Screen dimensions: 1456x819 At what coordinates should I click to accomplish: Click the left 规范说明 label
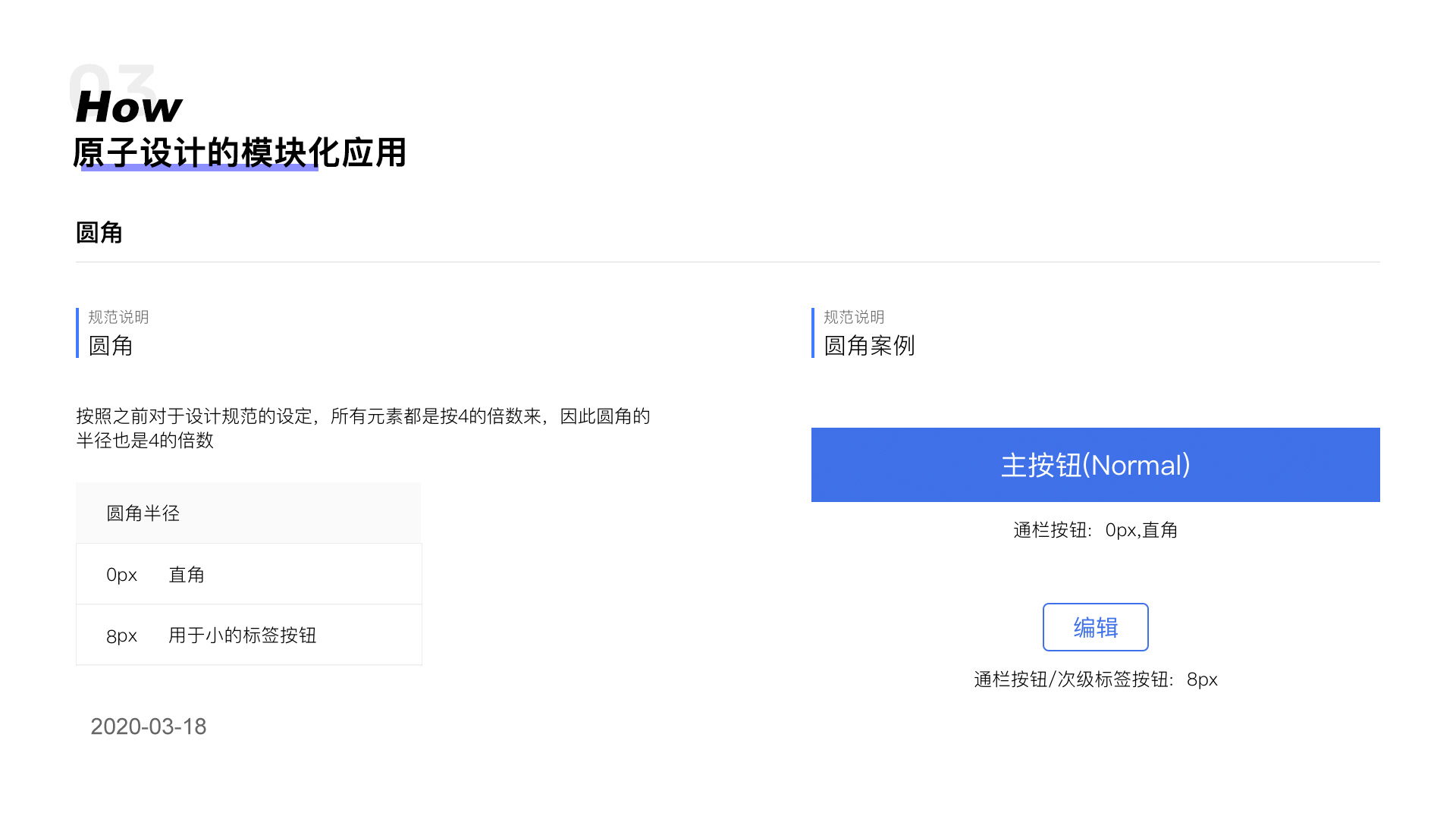coord(118,317)
